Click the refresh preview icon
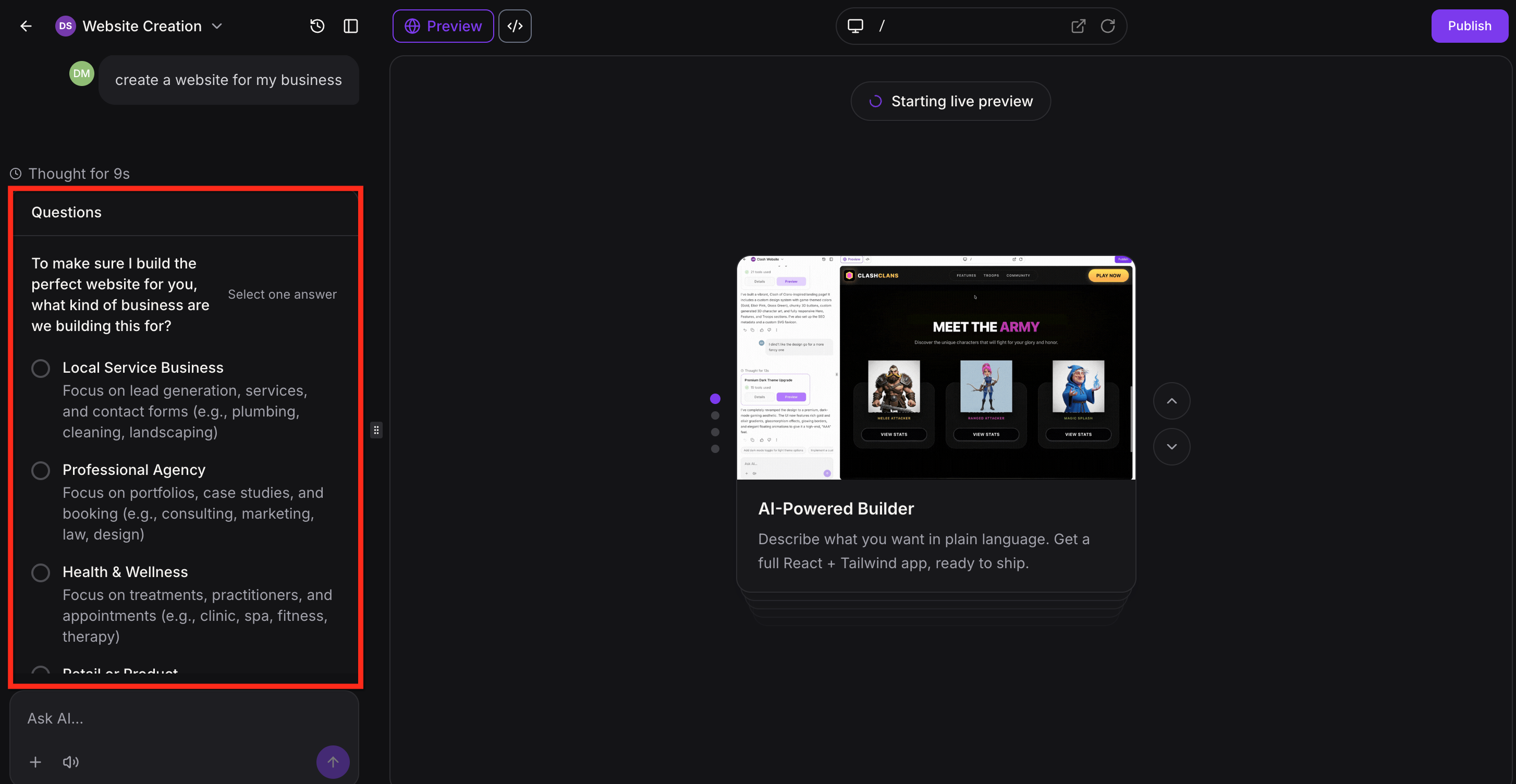The height and width of the screenshot is (784, 1516). [1108, 26]
